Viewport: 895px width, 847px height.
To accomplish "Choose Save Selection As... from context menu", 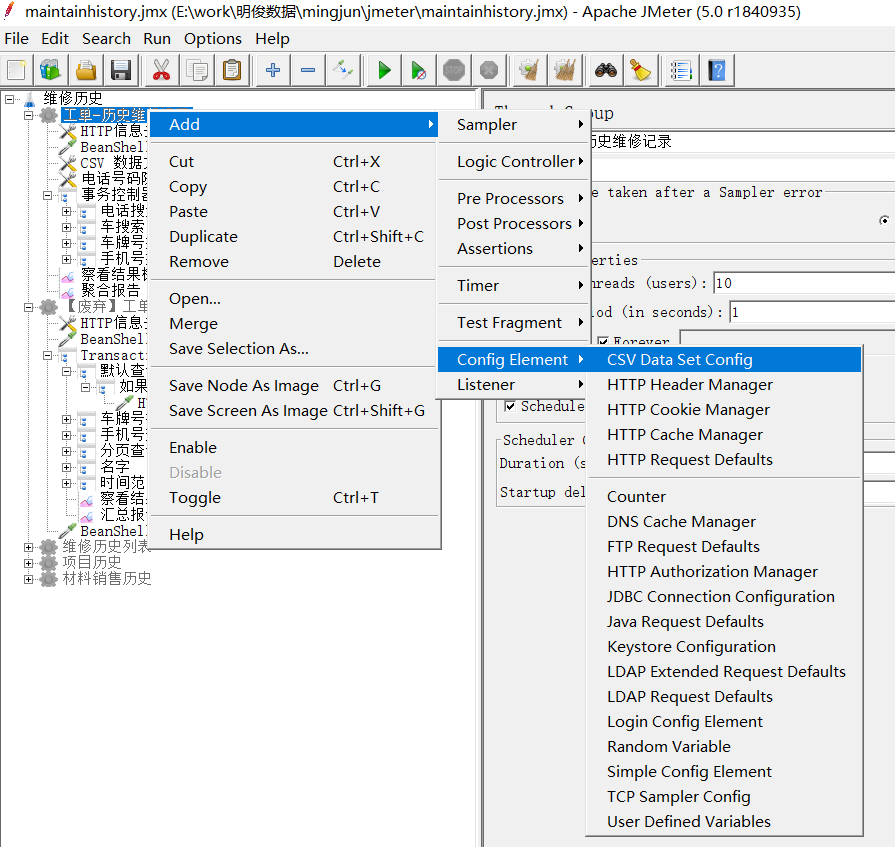I will tap(295, 348).
